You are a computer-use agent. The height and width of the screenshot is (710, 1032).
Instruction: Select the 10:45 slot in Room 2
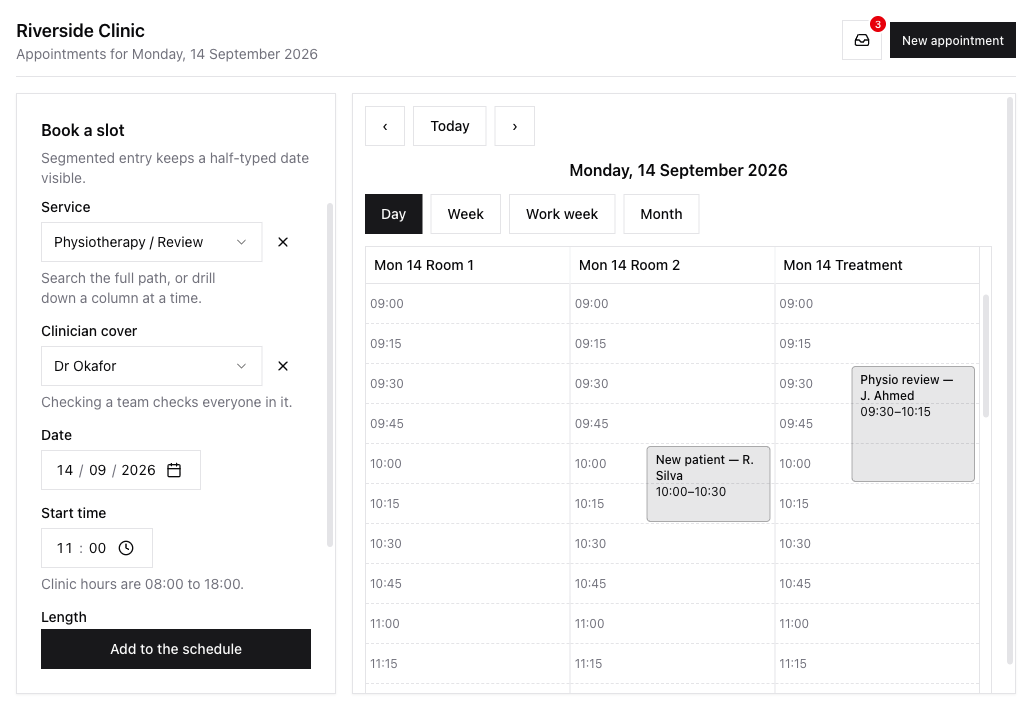(672, 584)
